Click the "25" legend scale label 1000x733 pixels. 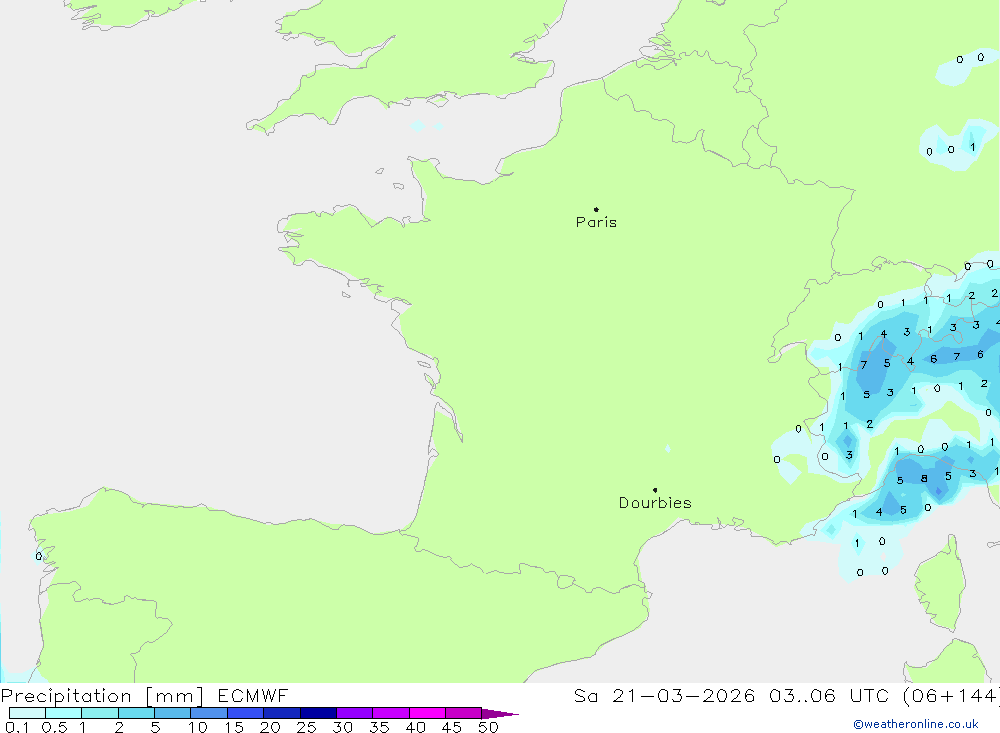pyautogui.click(x=307, y=727)
